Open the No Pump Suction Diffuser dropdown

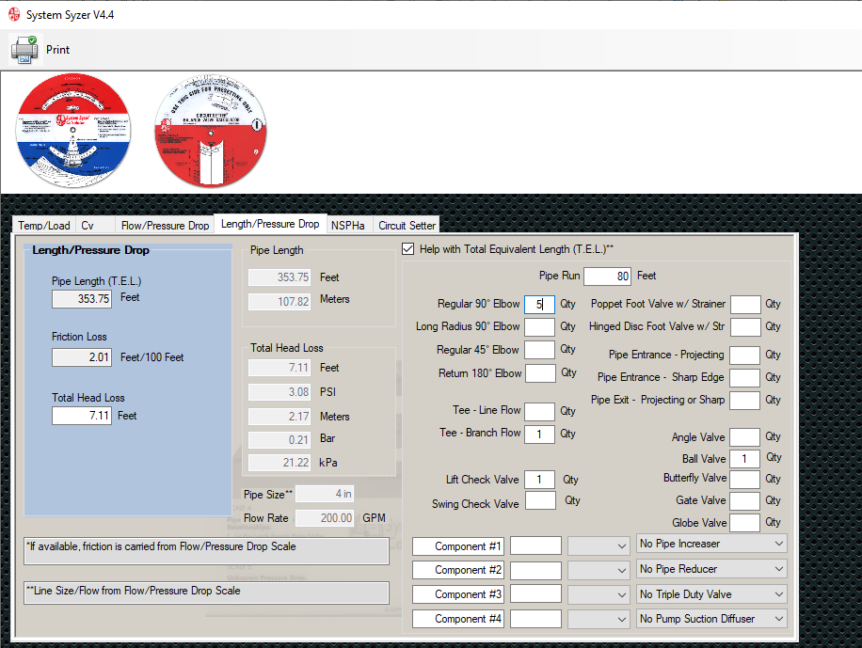point(711,619)
